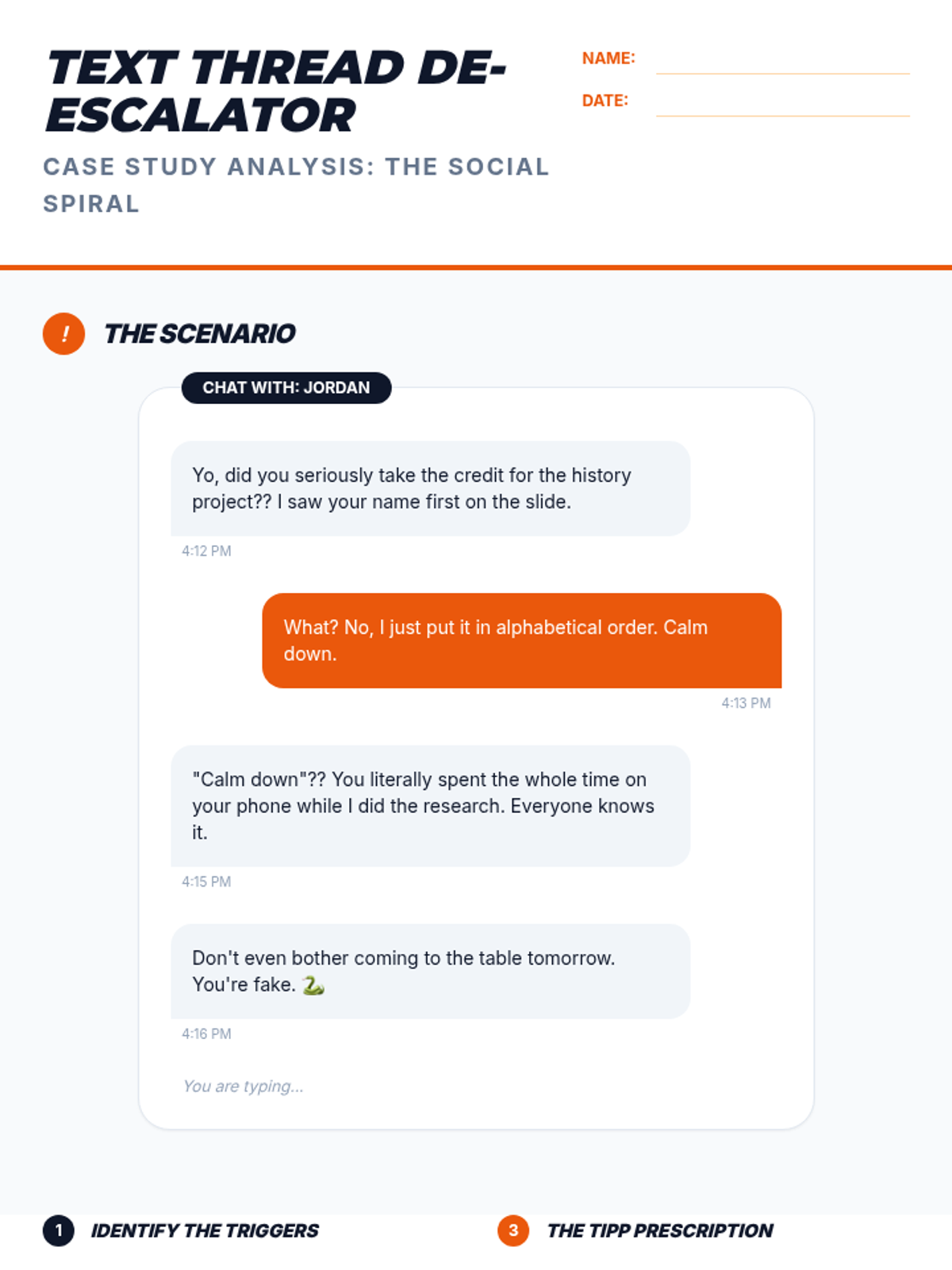
Task: Click the 4:13 PM timestamp
Action: pos(746,703)
